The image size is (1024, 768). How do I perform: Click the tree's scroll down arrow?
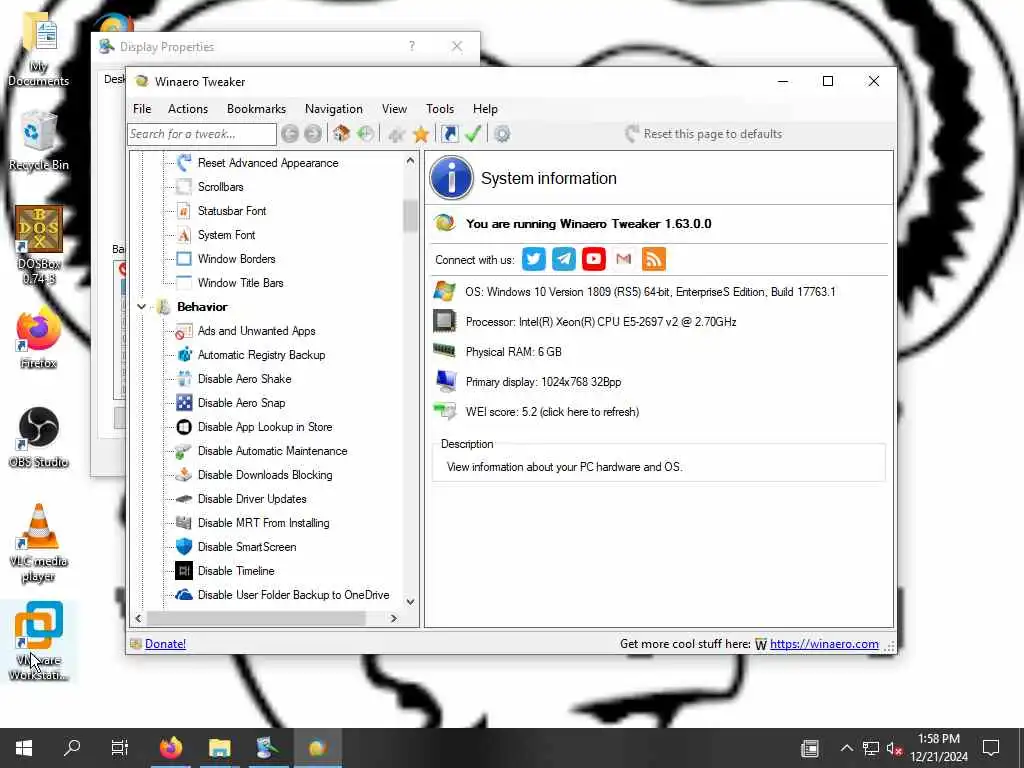coord(410,602)
